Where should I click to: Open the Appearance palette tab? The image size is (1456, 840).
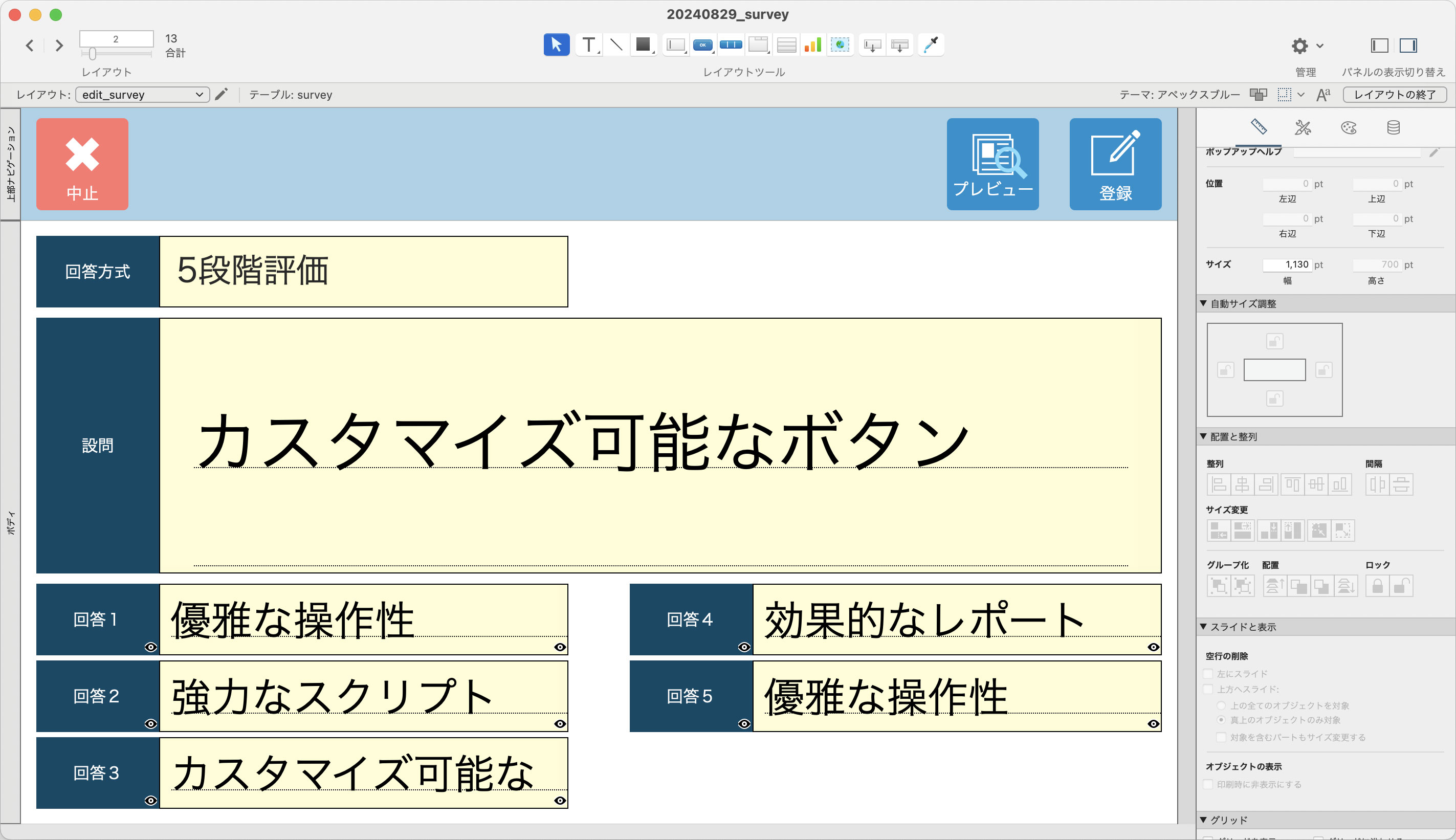[x=1349, y=127]
